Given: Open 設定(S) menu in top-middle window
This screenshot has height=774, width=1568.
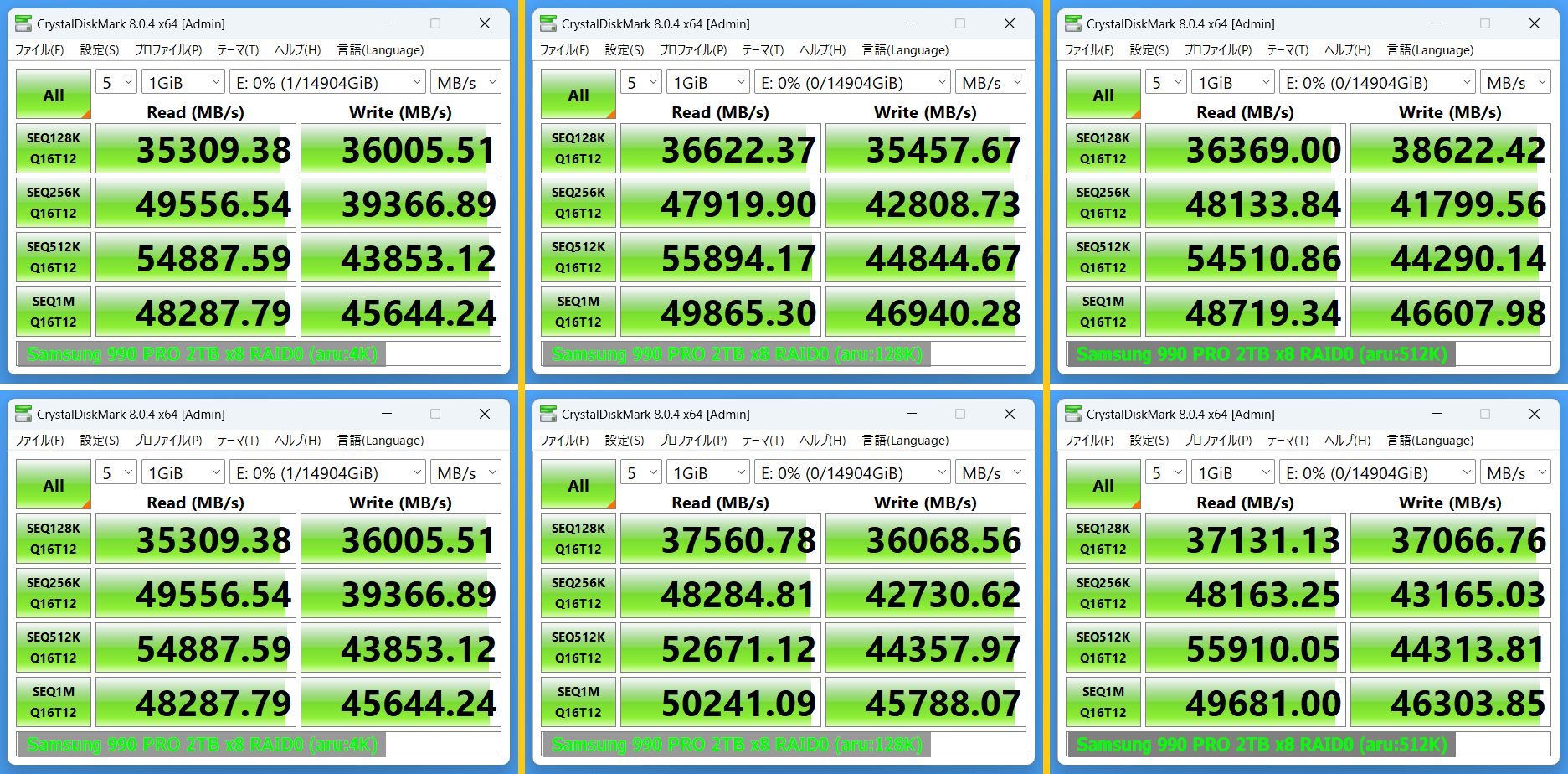Looking at the screenshot, I should 625,50.
